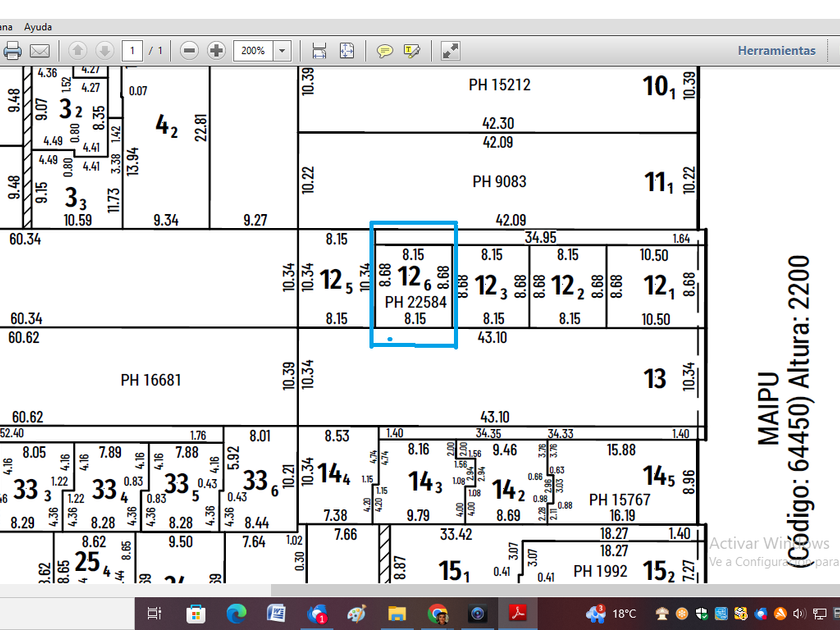
Task: Add a sticky note comment
Action: pyautogui.click(x=384, y=50)
